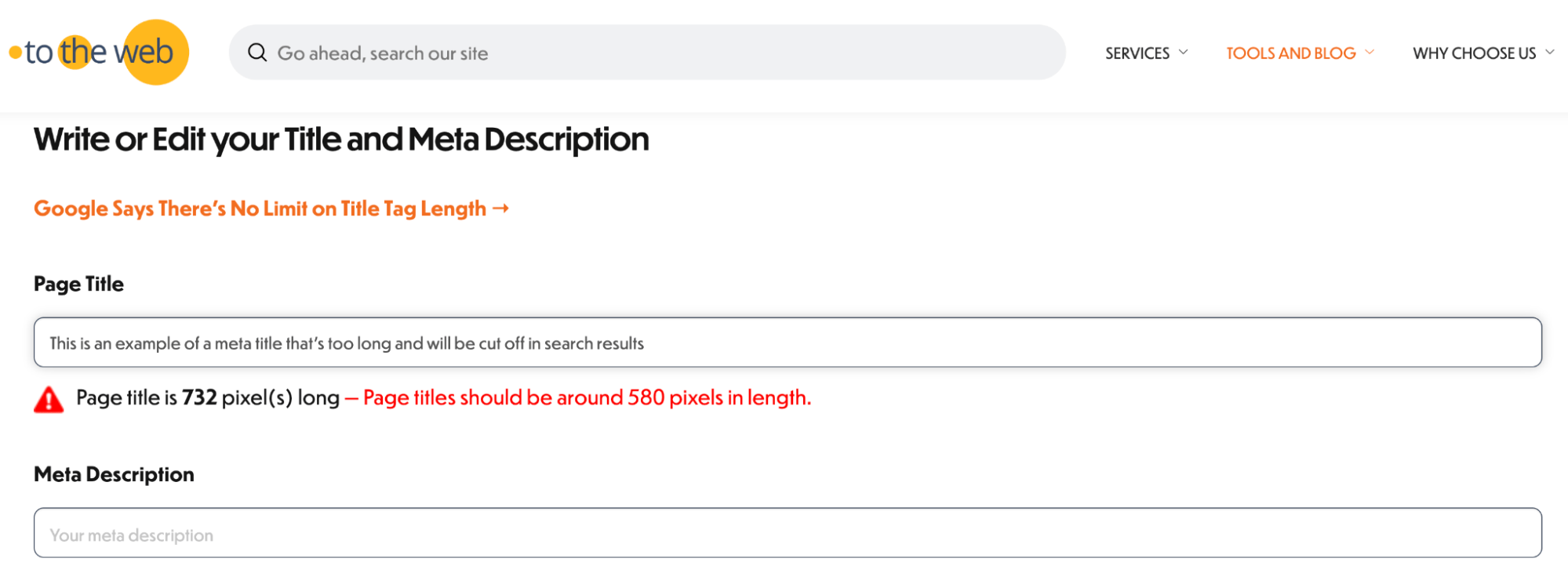Screen dimensions: 1568x580
Task: Click the red pixel length warning message
Action: pos(580,398)
